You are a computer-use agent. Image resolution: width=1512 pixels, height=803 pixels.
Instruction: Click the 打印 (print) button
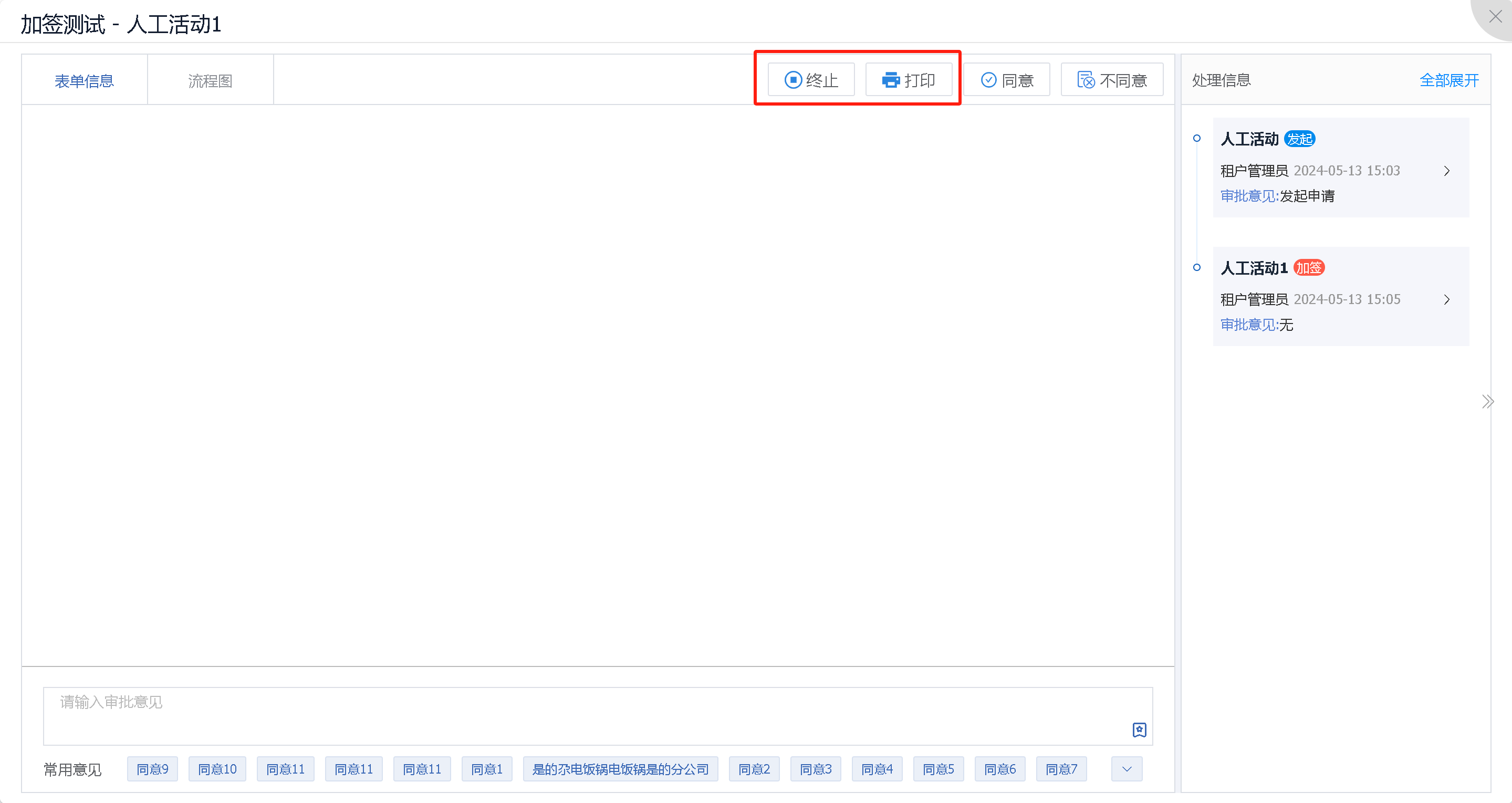pyautogui.click(x=909, y=80)
